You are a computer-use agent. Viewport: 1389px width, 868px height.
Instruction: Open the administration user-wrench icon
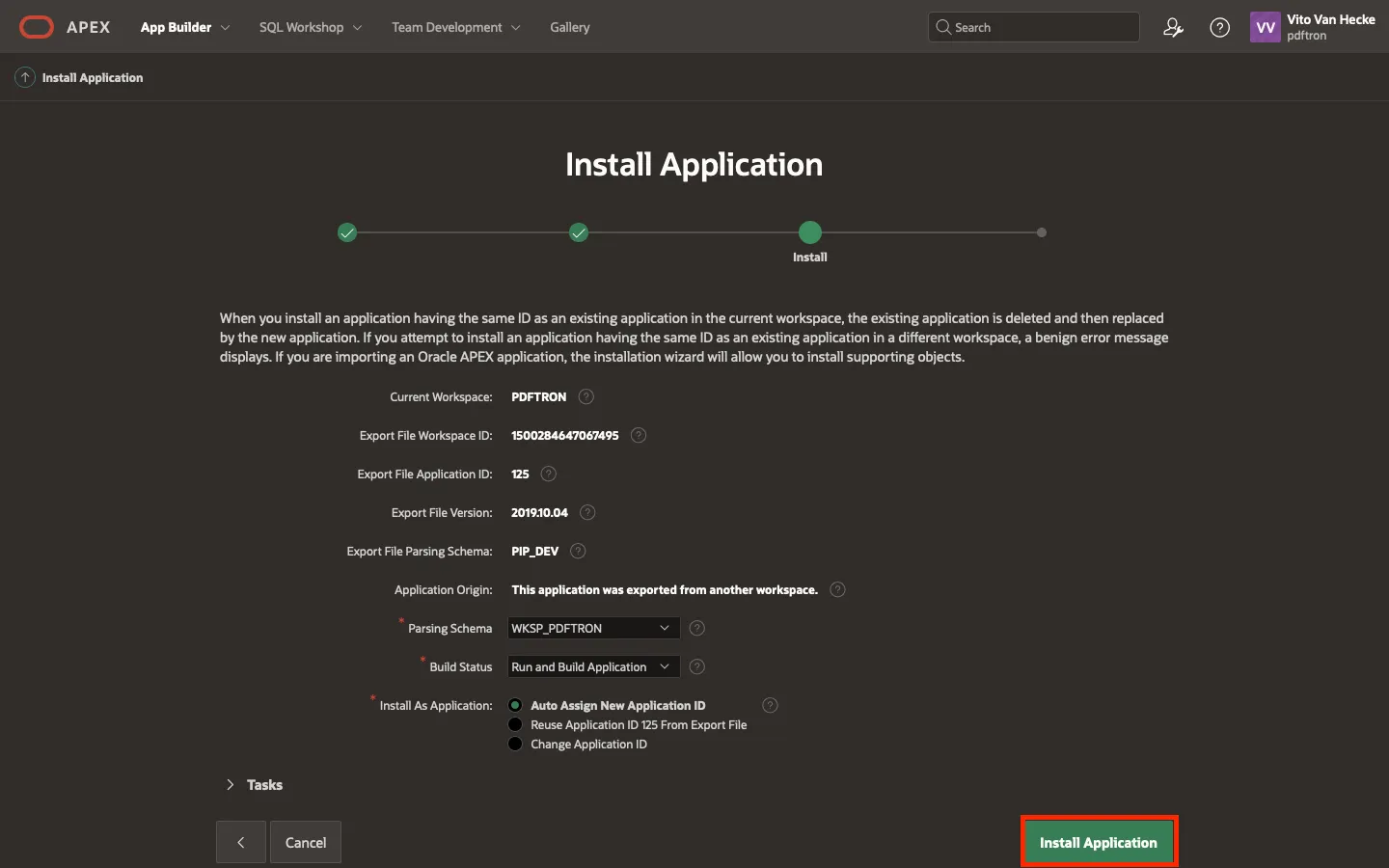[x=1173, y=28]
